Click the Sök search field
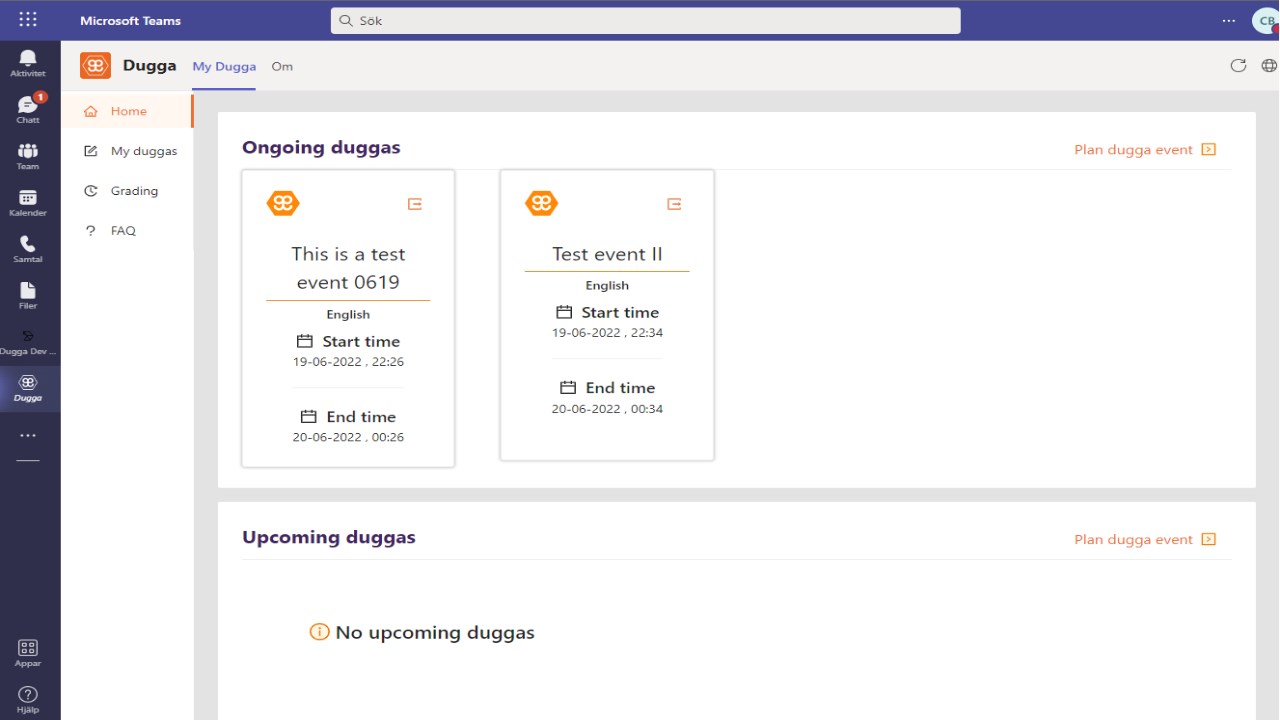The width and height of the screenshot is (1280, 720). (x=645, y=20)
